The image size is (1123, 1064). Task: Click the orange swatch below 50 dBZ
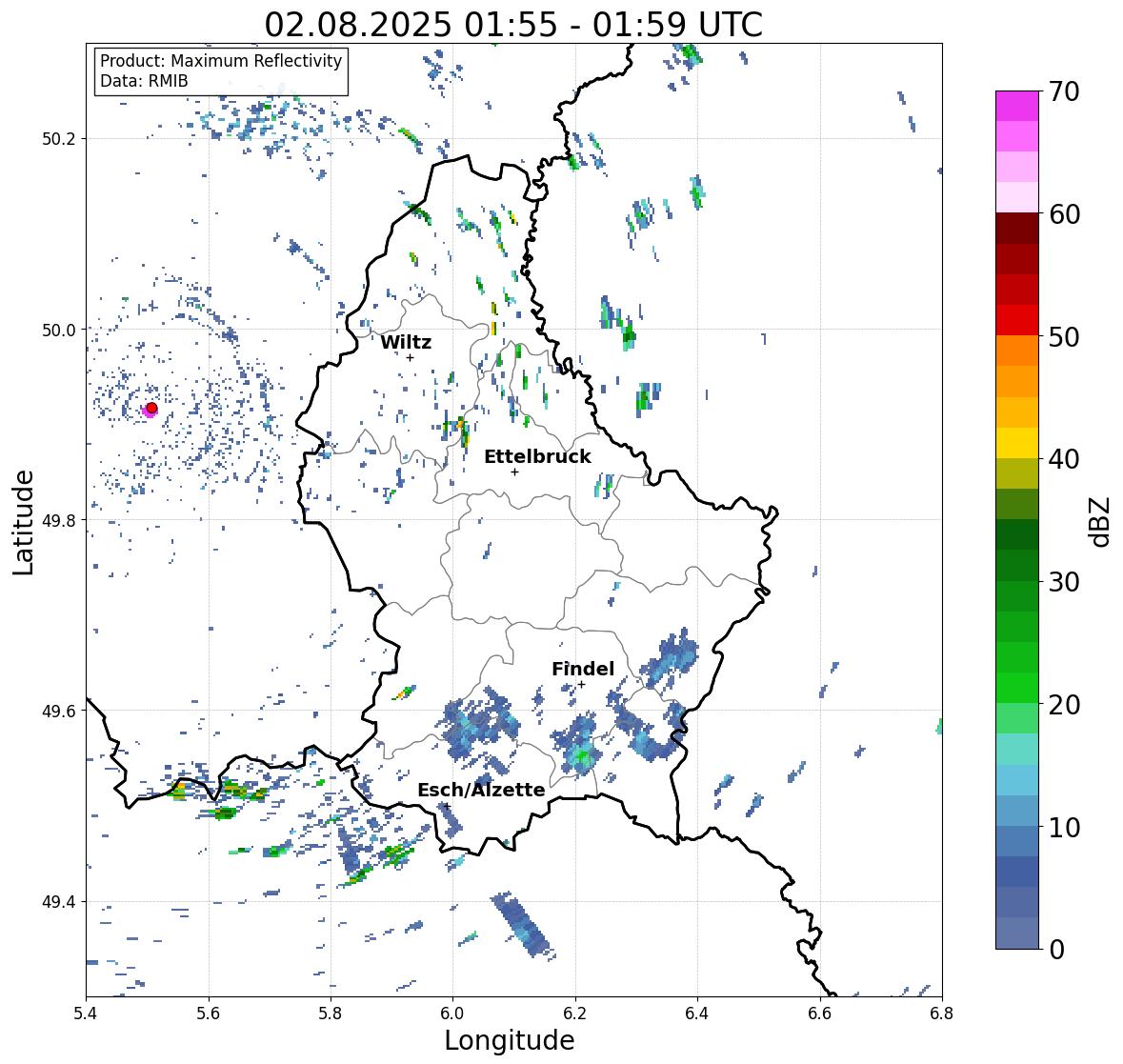click(x=1017, y=351)
